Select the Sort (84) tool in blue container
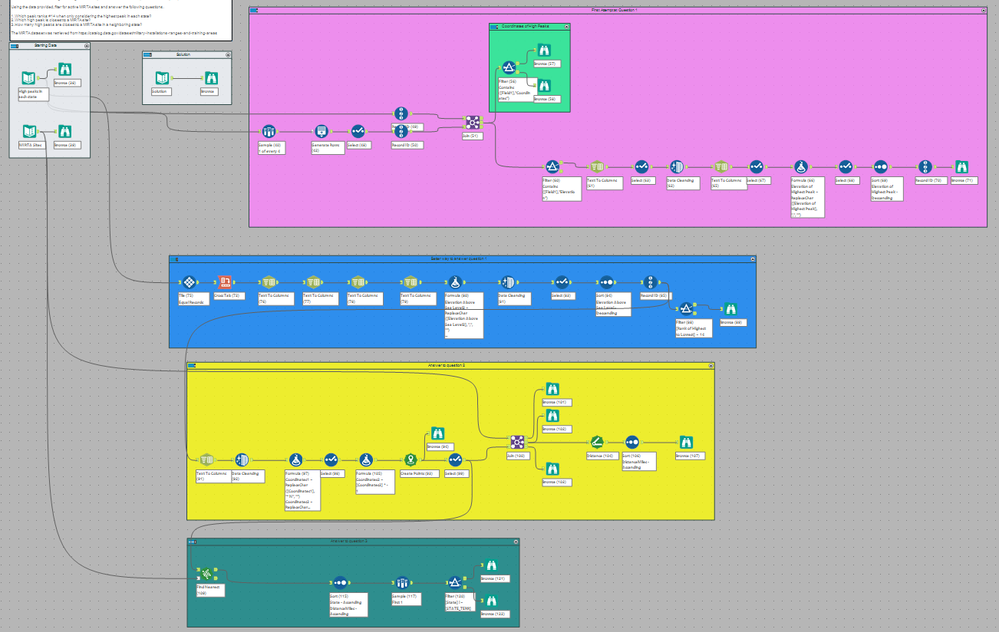 [x=606, y=282]
